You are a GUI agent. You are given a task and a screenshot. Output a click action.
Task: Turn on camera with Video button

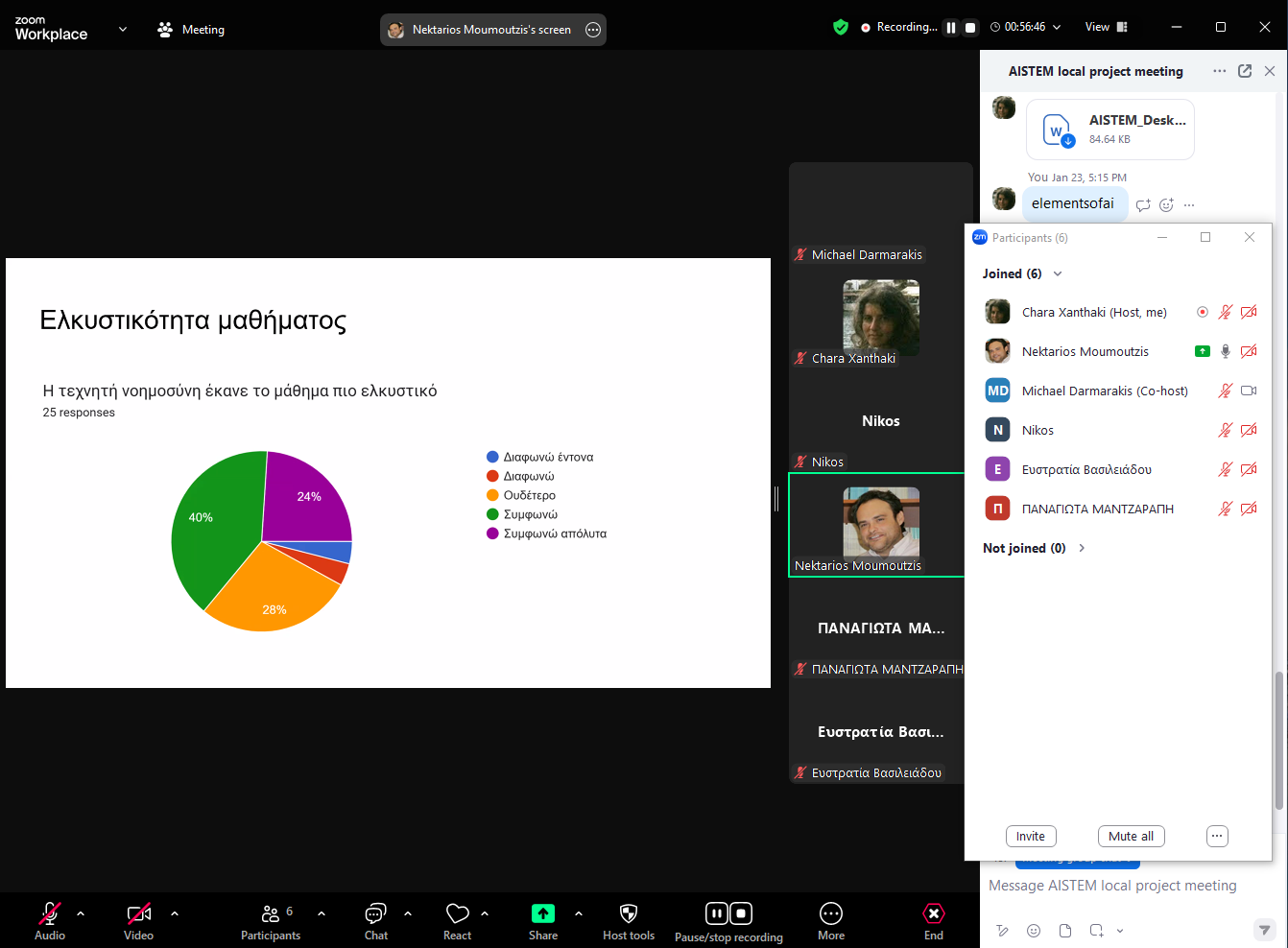[x=138, y=913]
